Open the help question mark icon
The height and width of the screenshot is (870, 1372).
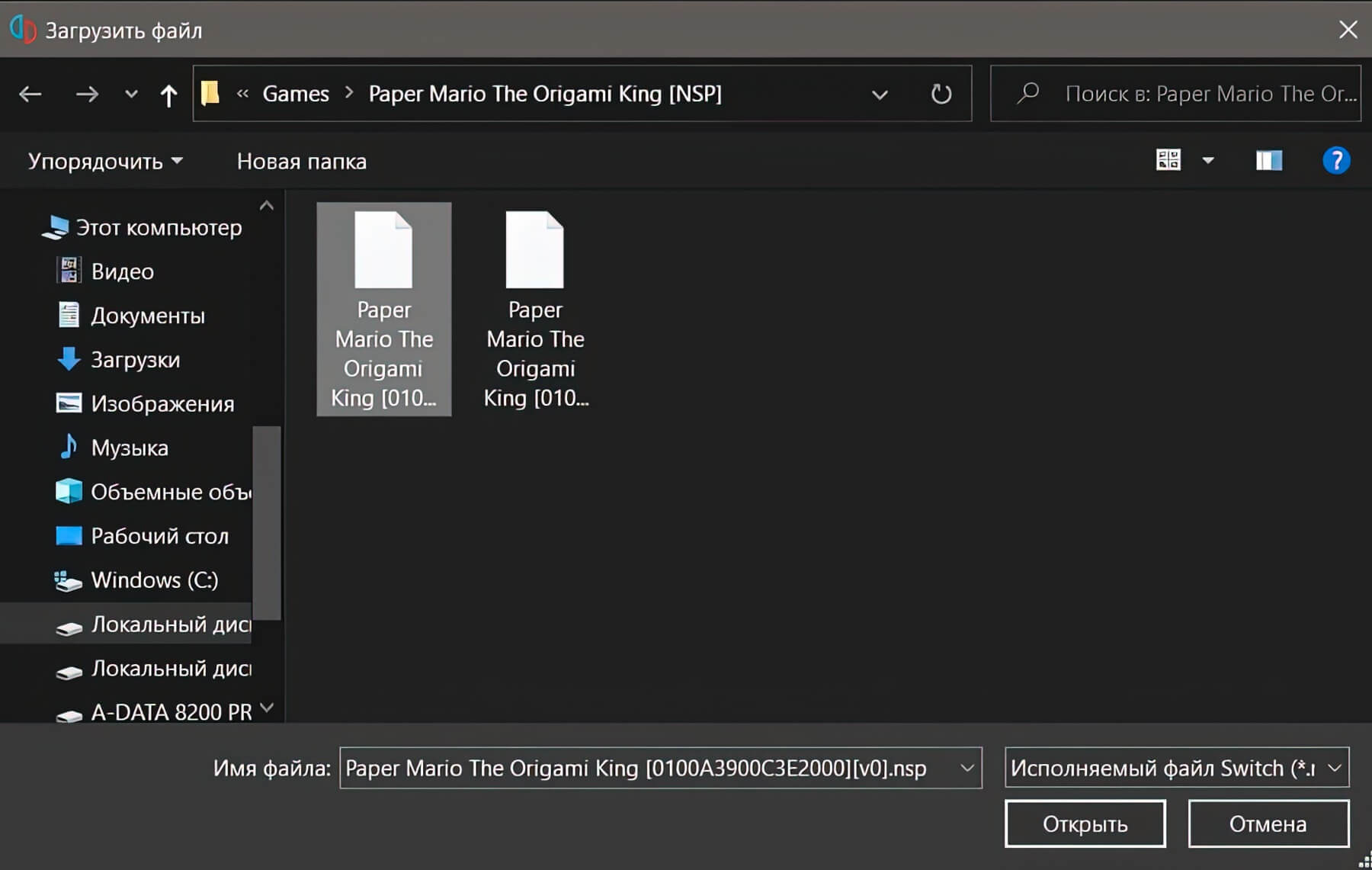[x=1335, y=161]
